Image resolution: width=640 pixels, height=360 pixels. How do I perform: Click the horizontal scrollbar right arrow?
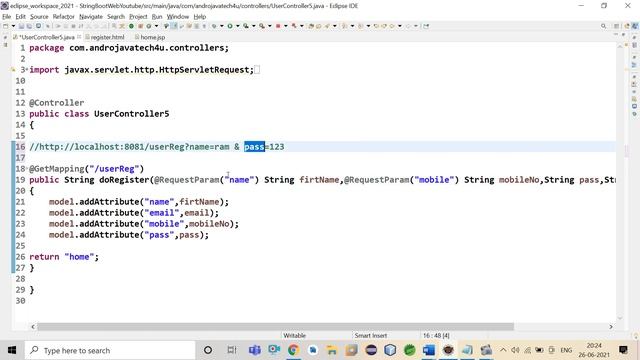pos(611,327)
